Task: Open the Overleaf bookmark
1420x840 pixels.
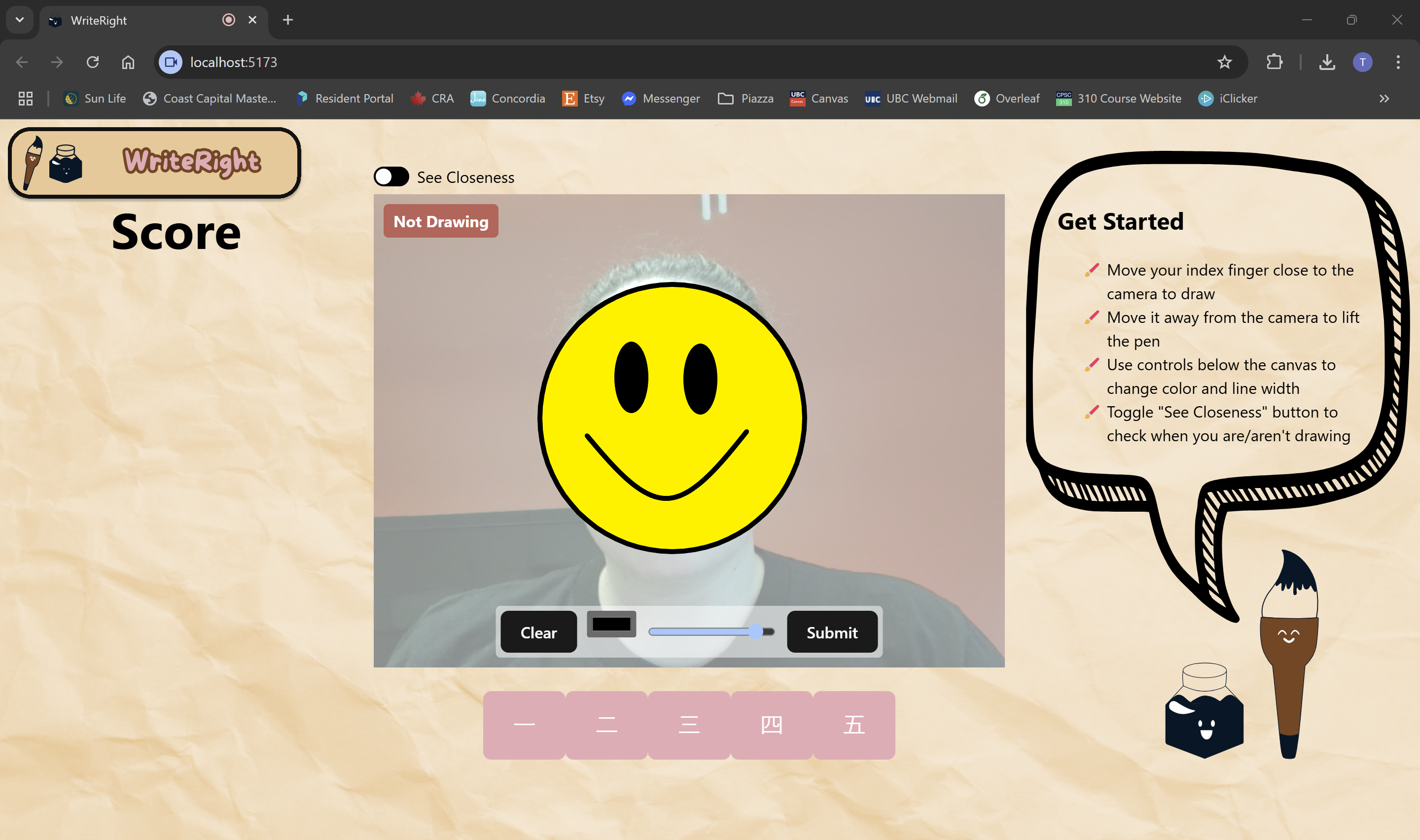Action: point(1007,99)
